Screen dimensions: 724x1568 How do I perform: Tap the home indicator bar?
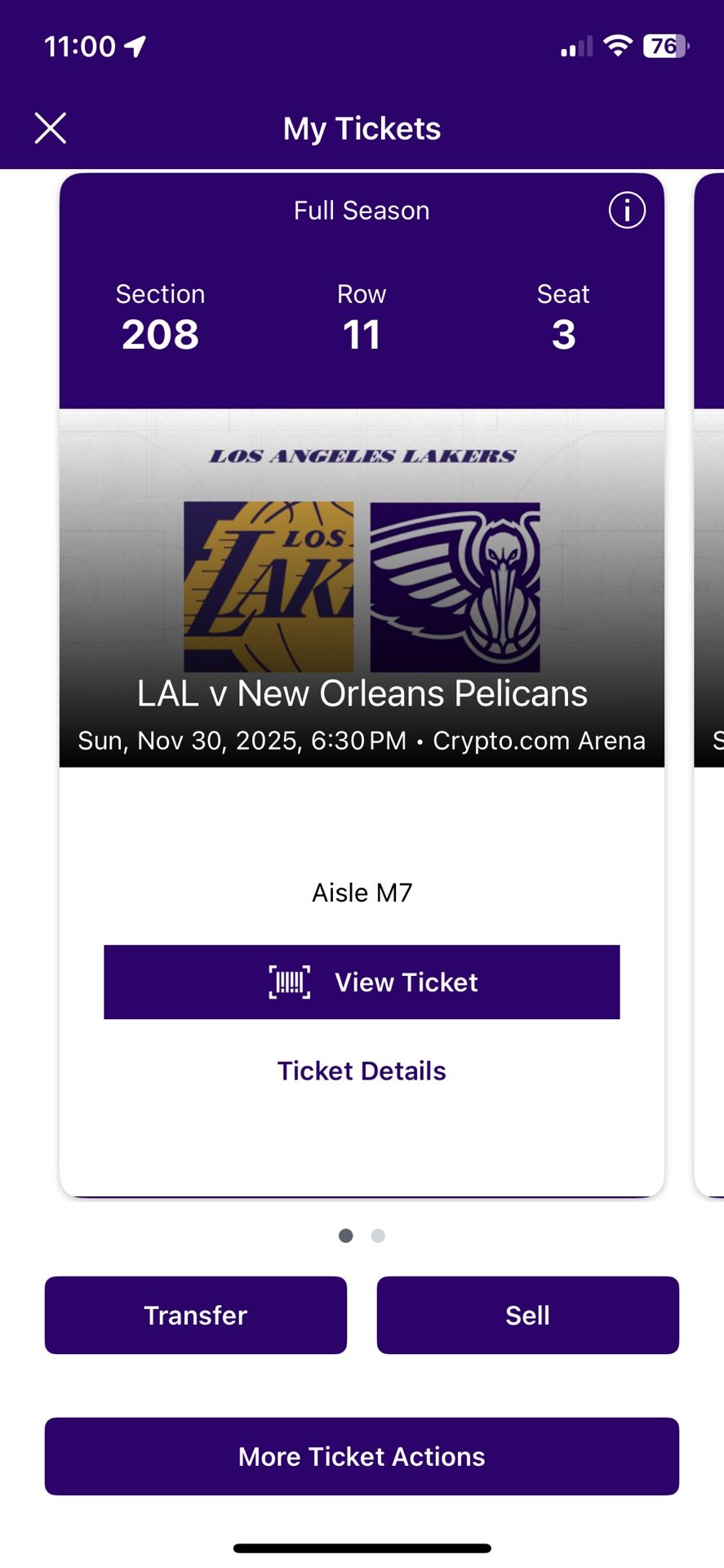362,1548
